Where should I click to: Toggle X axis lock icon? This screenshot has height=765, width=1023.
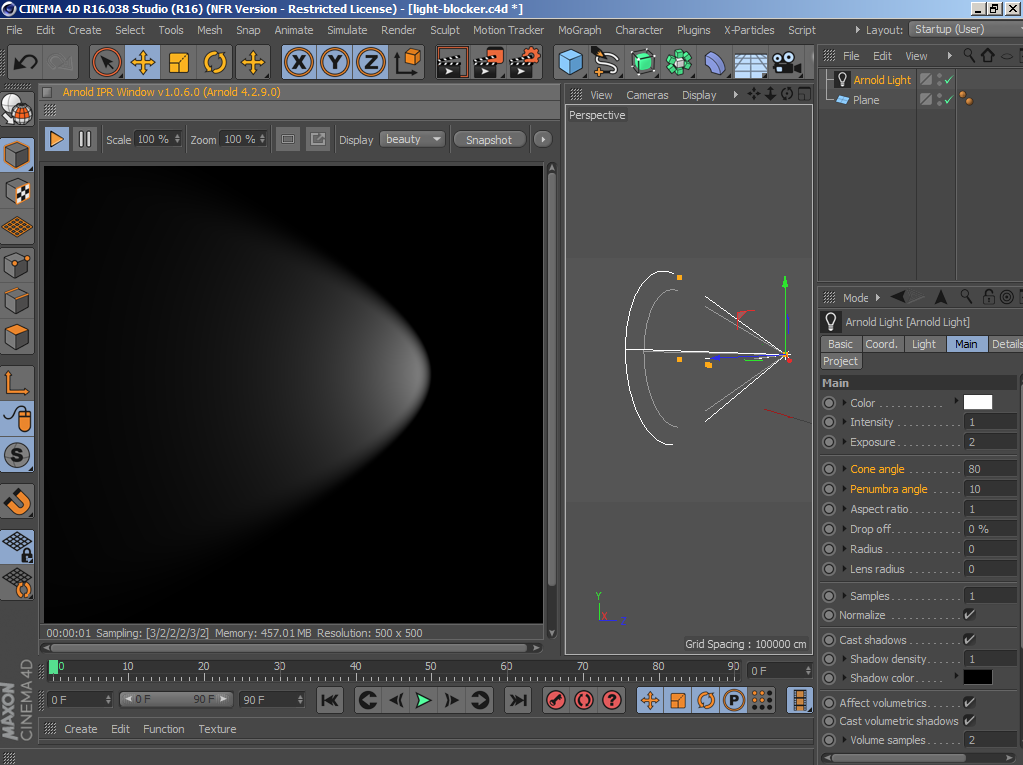[298, 63]
